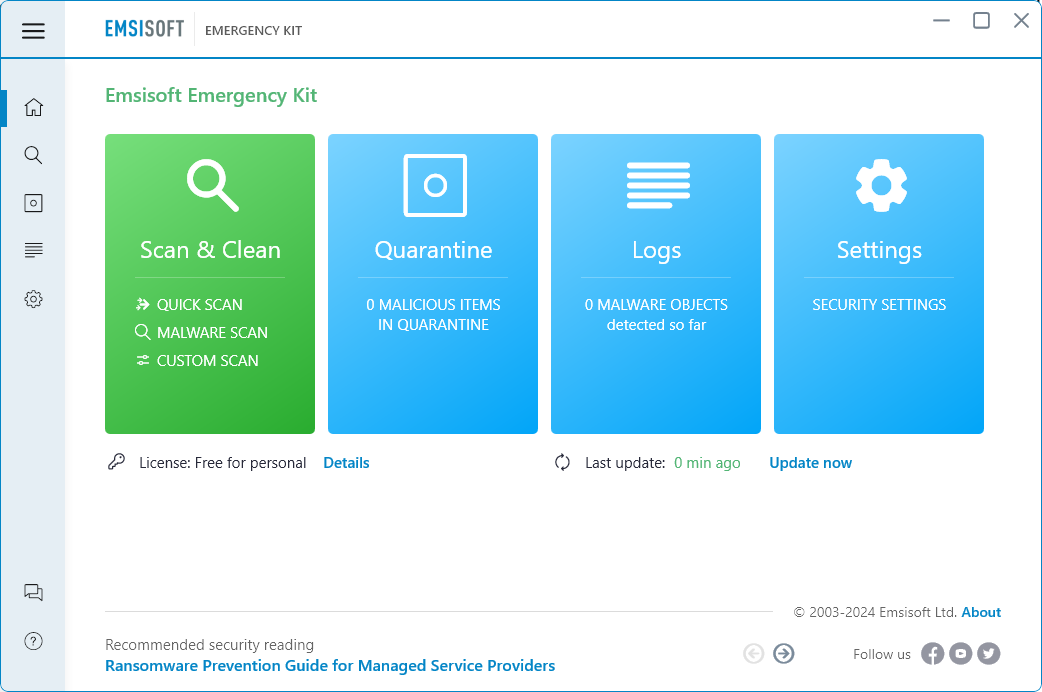This screenshot has width=1042, height=692.
Task: Click the large Quarantine box icon
Action: [435, 185]
